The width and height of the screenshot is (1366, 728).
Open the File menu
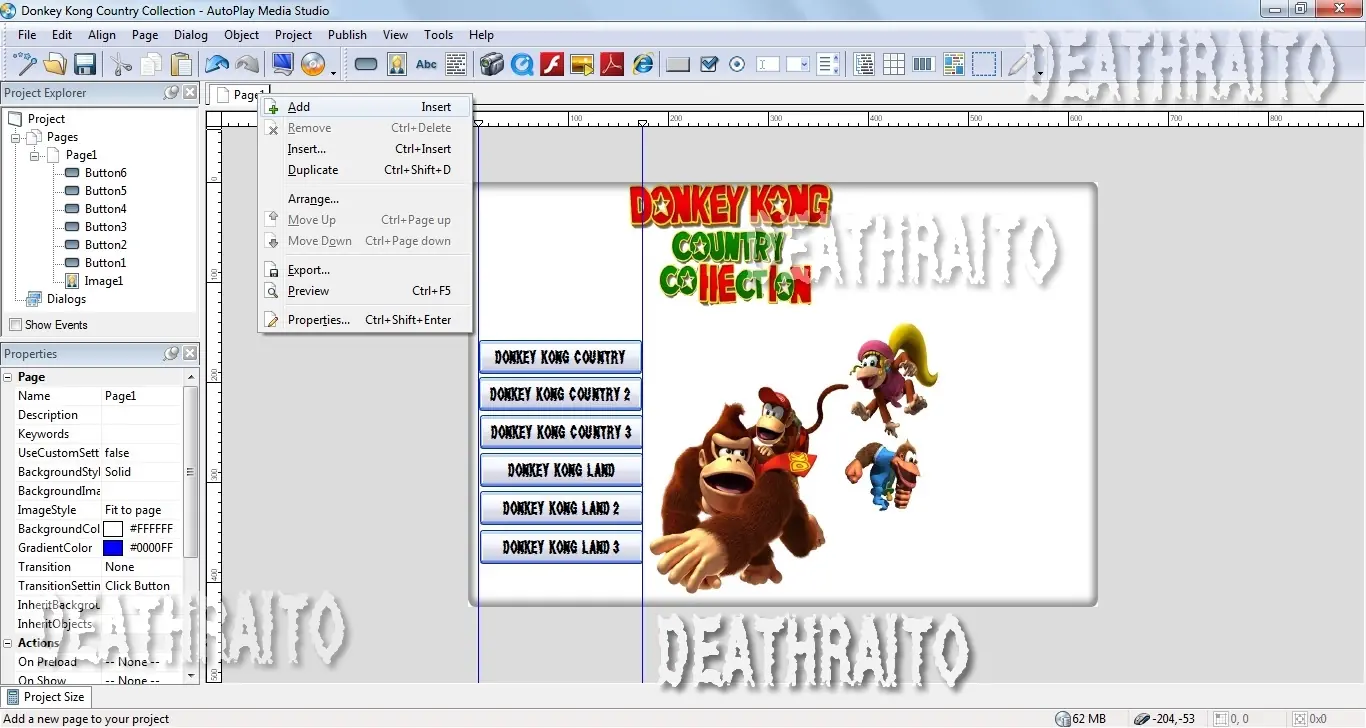click(x=27, y=34)
